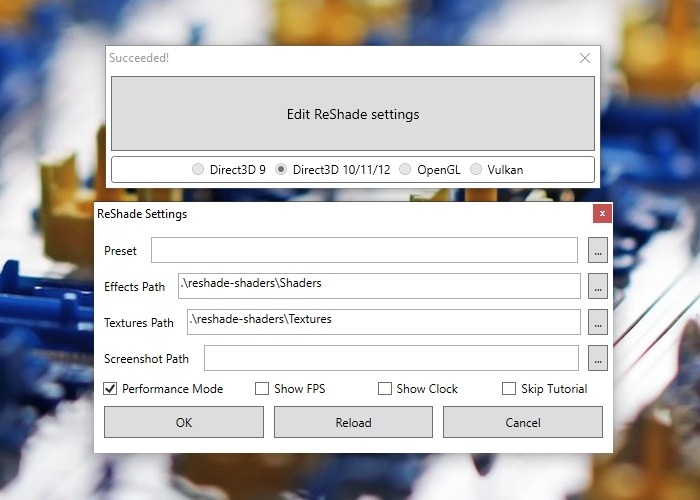Click the Edit ReShade settings button
Screen dimensions: 700x500
[353, 113]
